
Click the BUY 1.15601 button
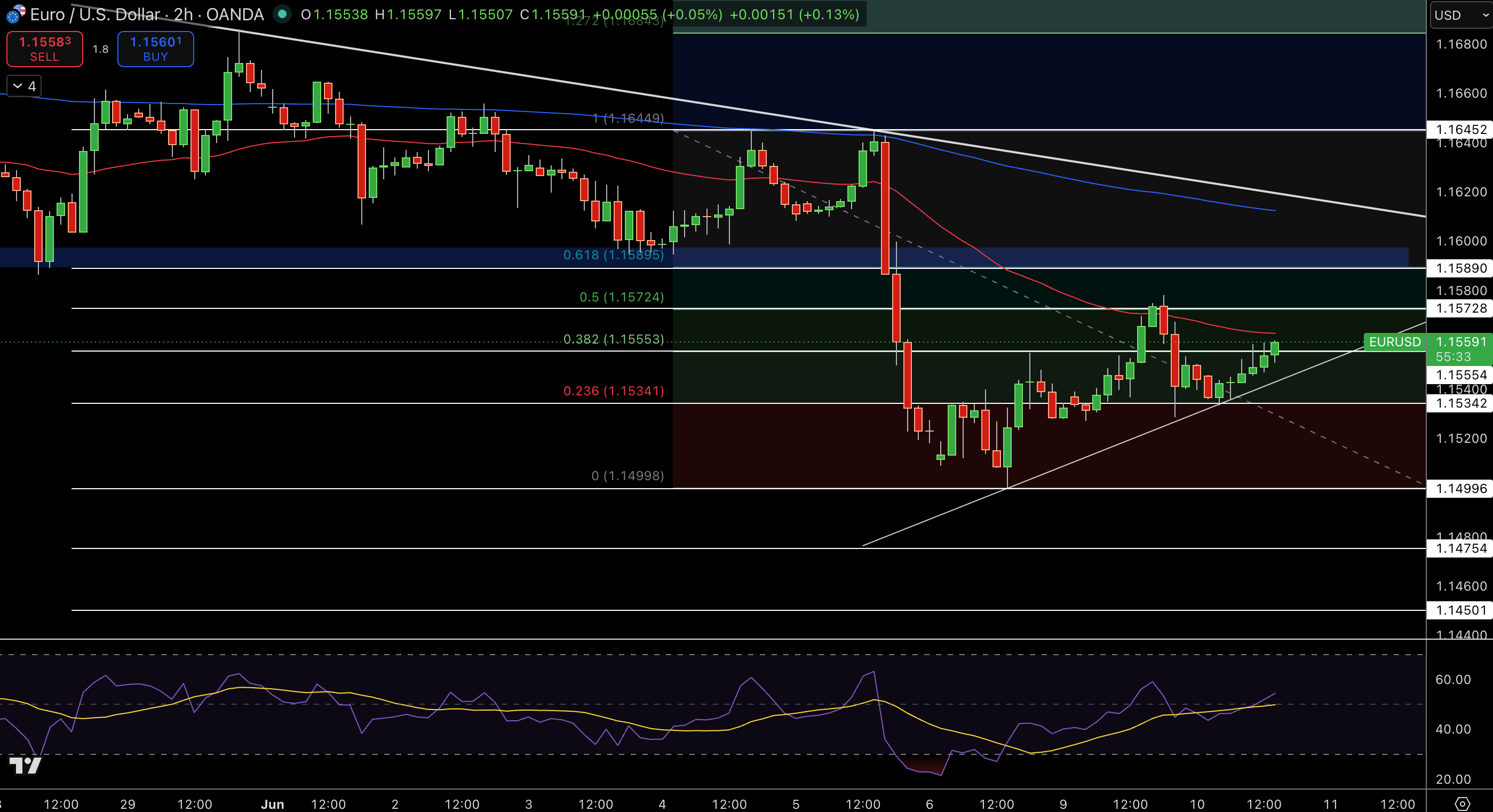[x=155, y=49]
